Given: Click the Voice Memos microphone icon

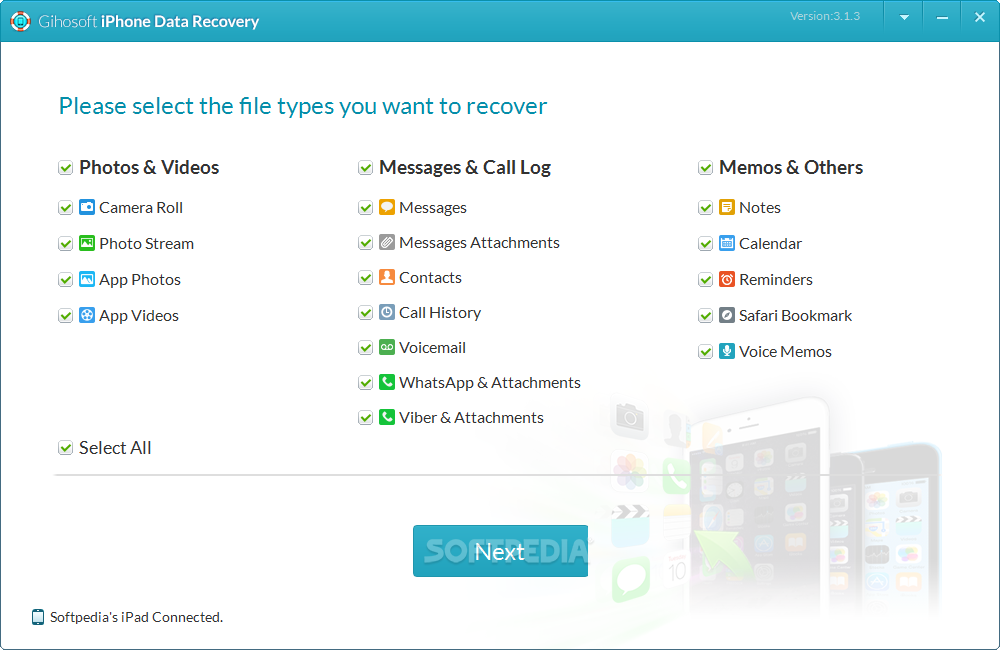Looking at the screenshot, I should [726, 351].
